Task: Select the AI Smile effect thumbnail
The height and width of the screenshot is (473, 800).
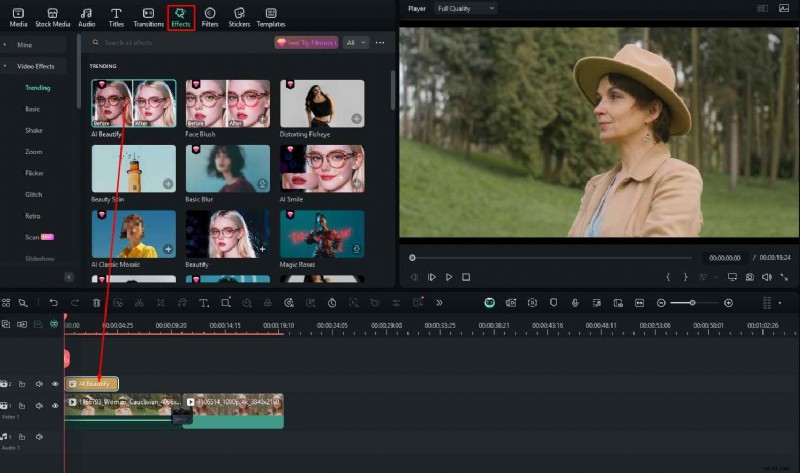Action: (x=322, y=168)
